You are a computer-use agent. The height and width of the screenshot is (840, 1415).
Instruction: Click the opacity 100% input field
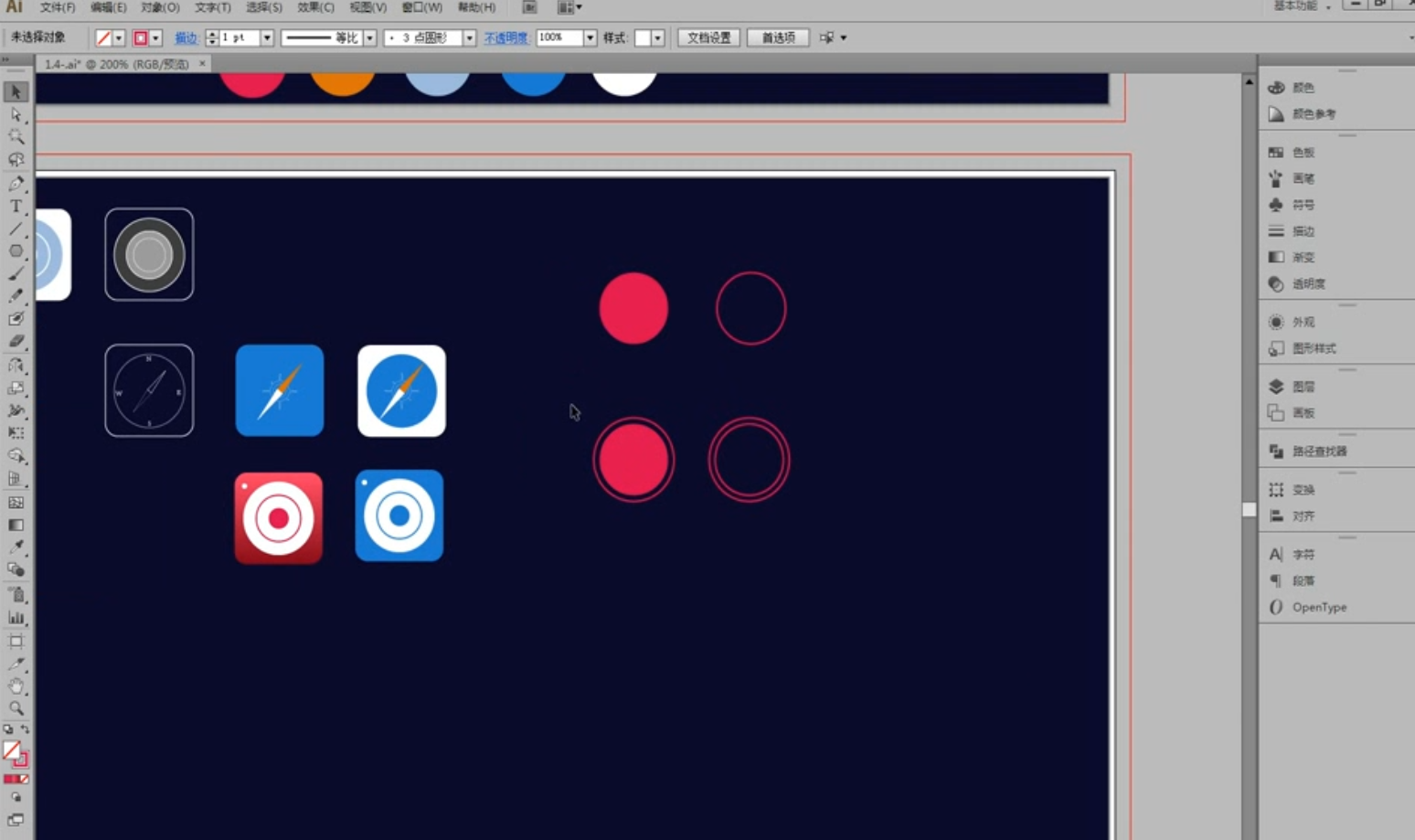tap(559, 38)
